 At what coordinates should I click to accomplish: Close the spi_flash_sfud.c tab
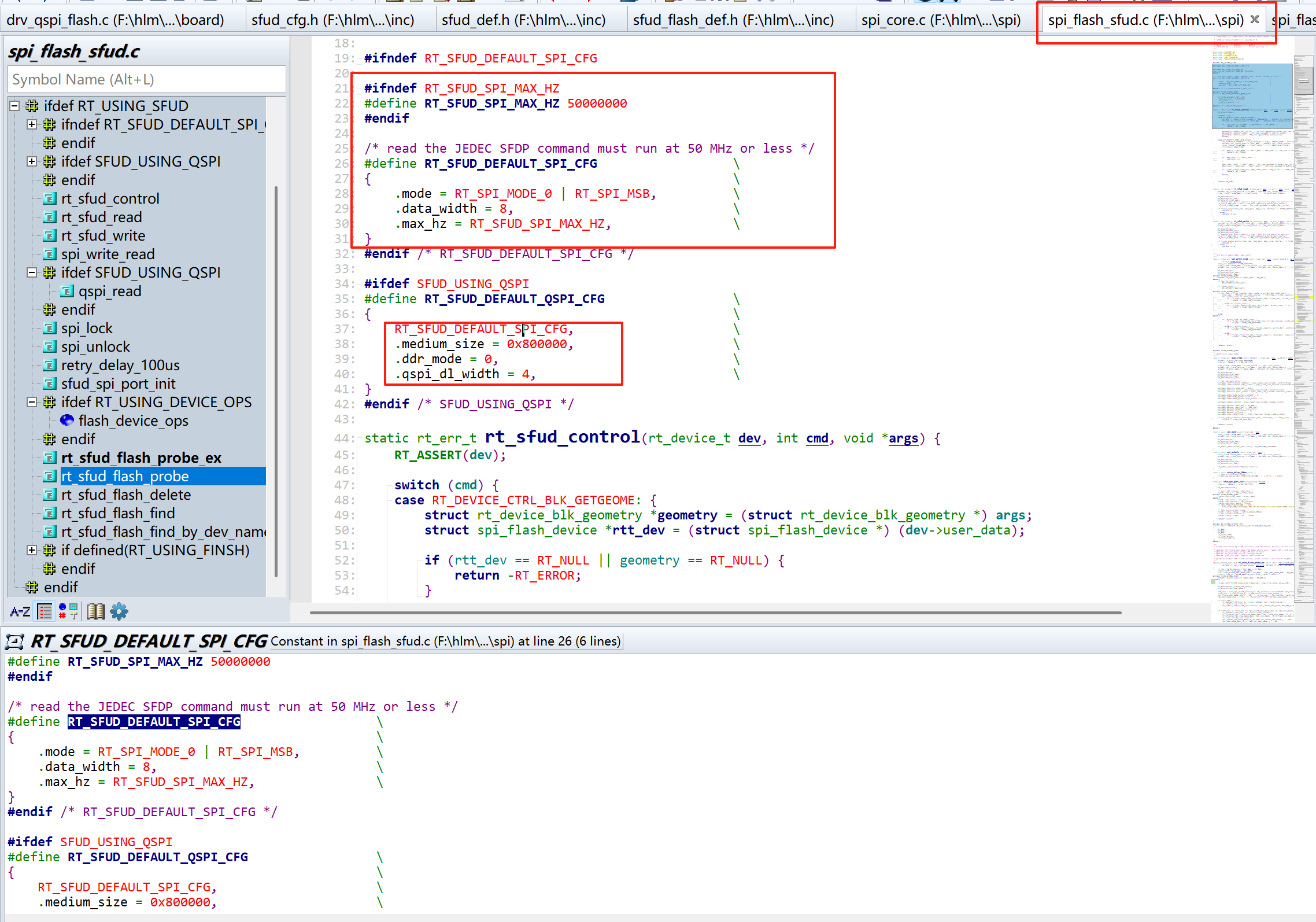coord(1254,20)
